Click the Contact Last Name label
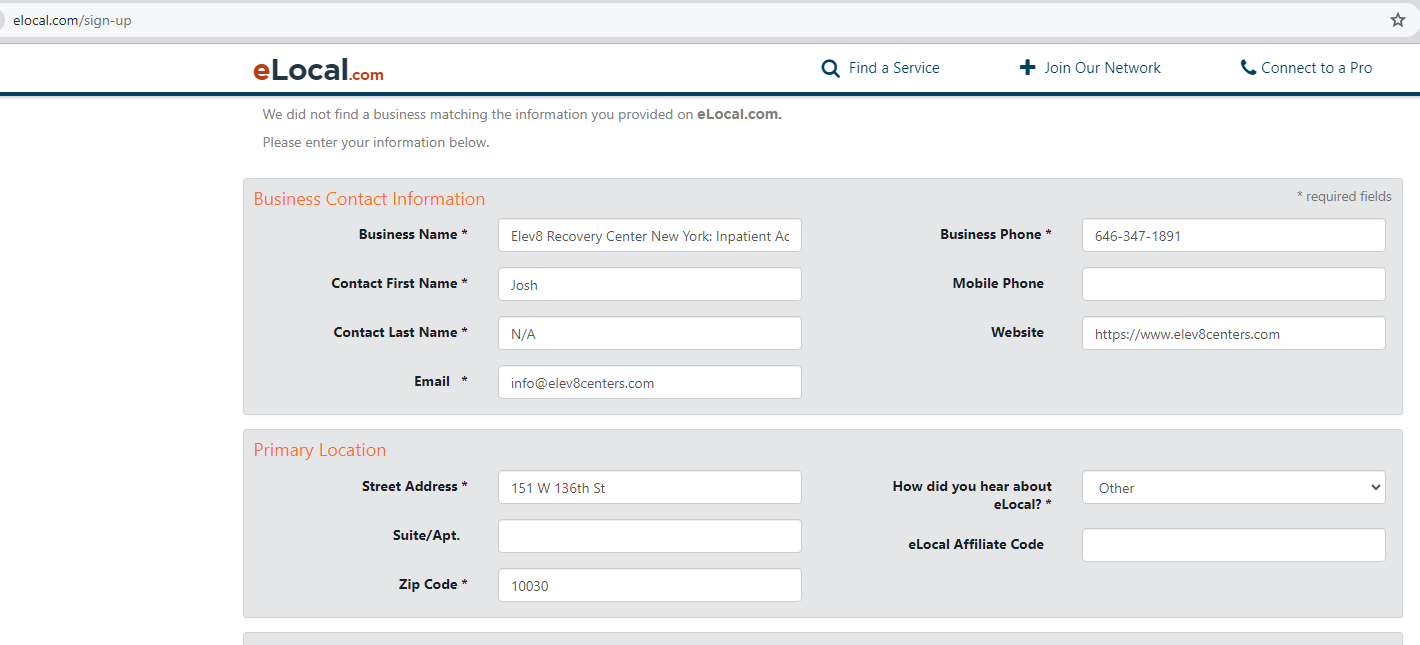Viewport: 1420px width, 645px height. coord(401,333)
